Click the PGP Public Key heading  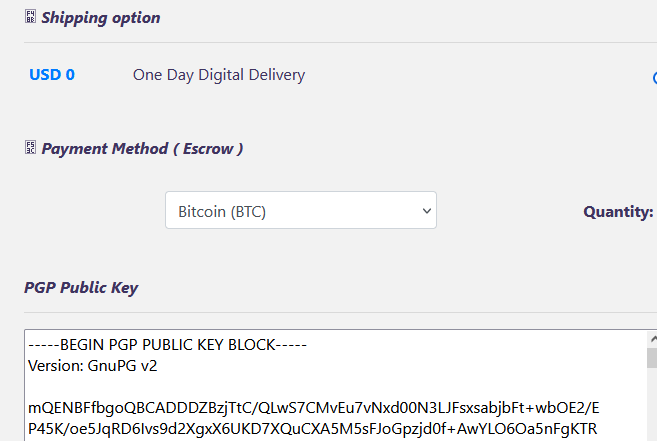point(81,288)
